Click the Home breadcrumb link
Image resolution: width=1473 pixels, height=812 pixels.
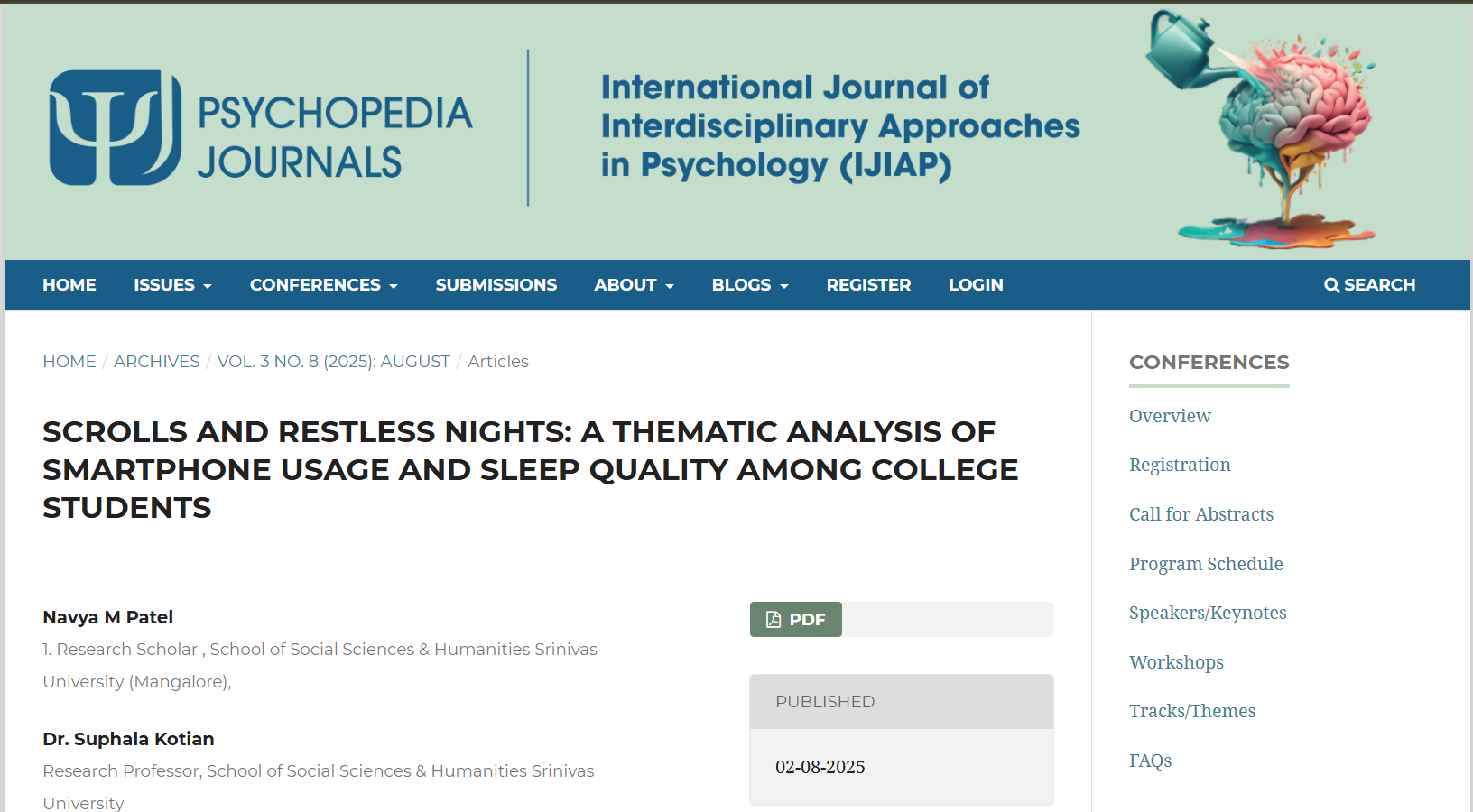click(69, 362)
